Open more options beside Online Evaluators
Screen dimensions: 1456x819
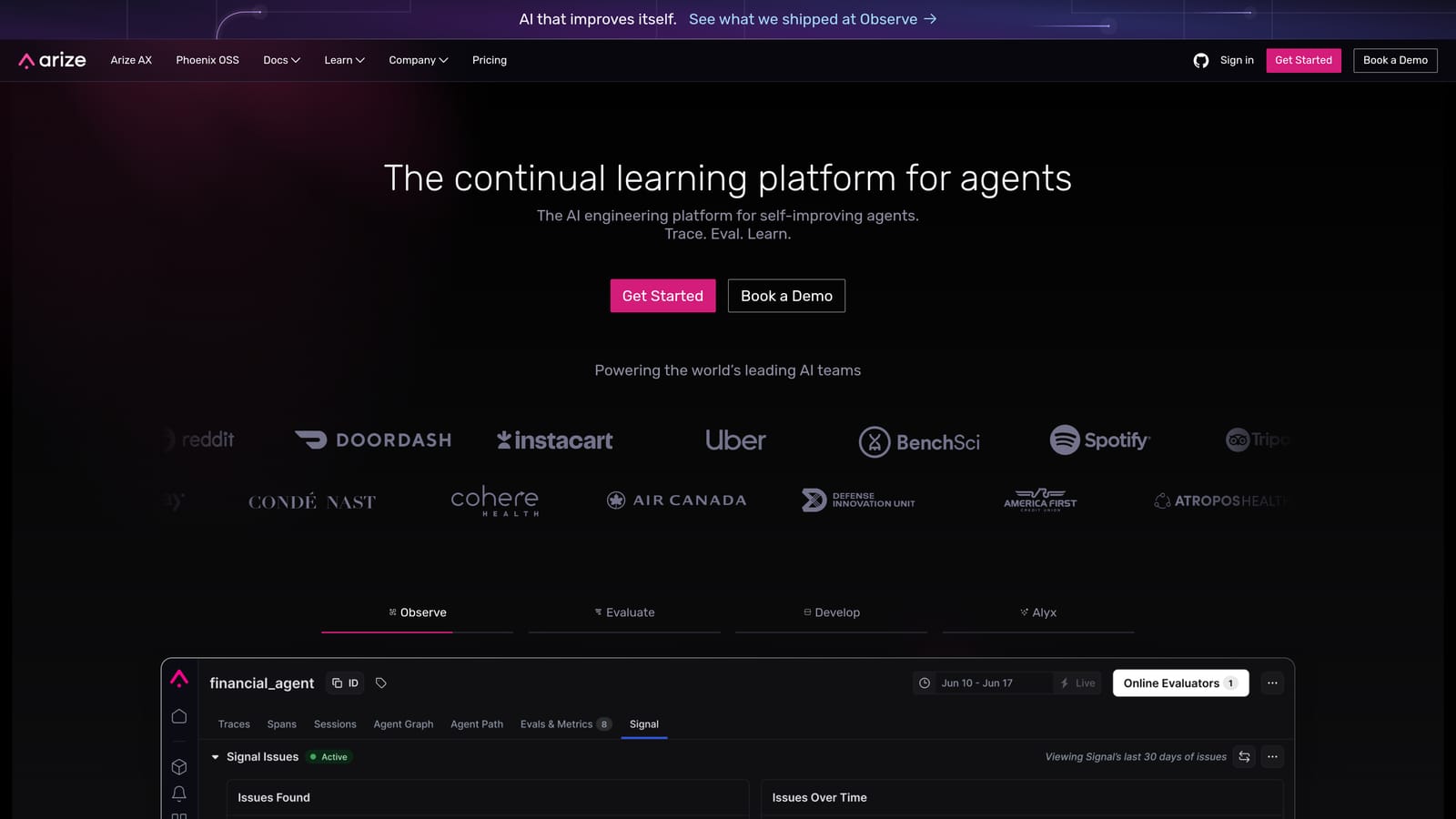(x=1272, y=683)
